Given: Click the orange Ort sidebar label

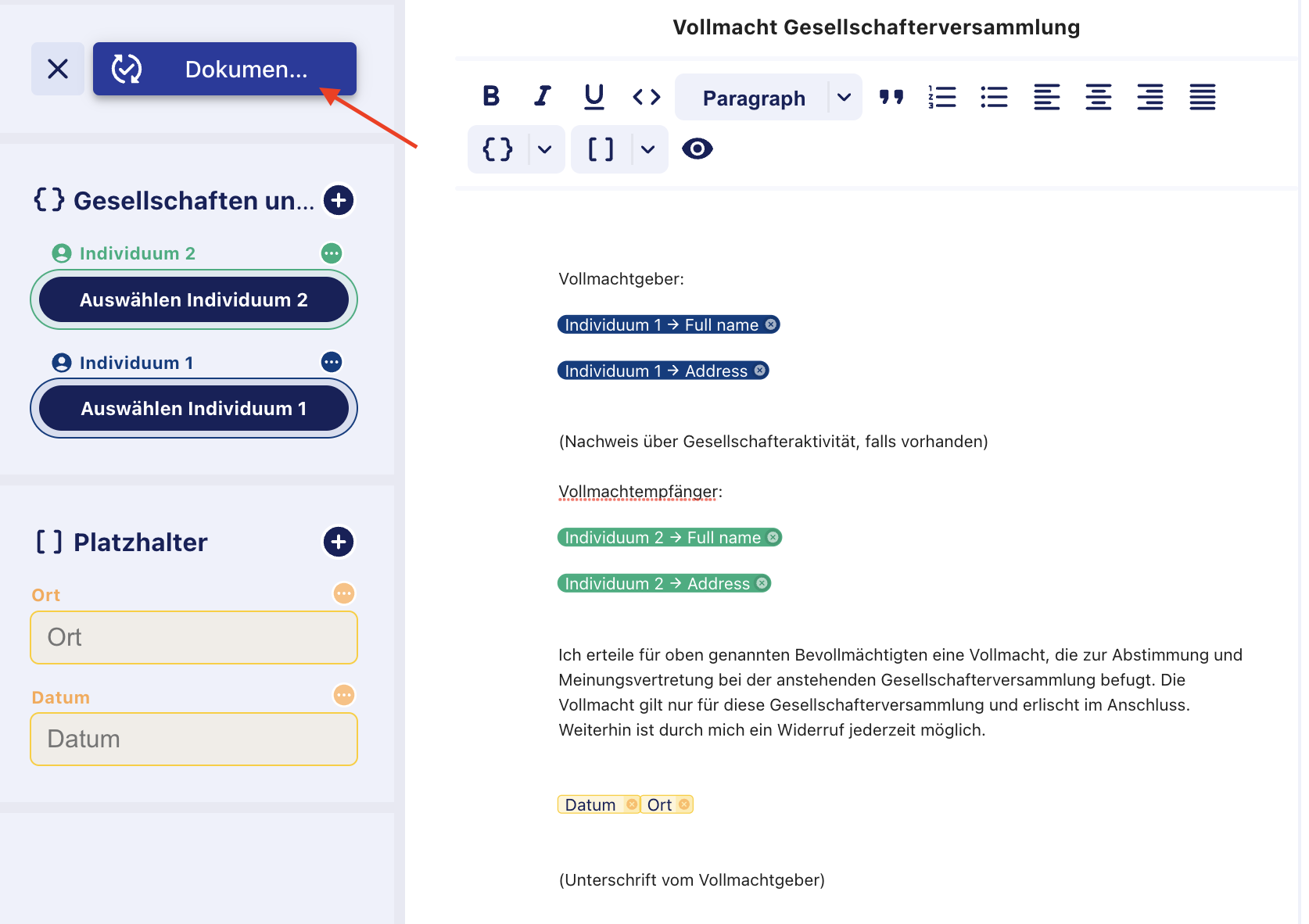Looking at the screenshot, I should (45, 595).
